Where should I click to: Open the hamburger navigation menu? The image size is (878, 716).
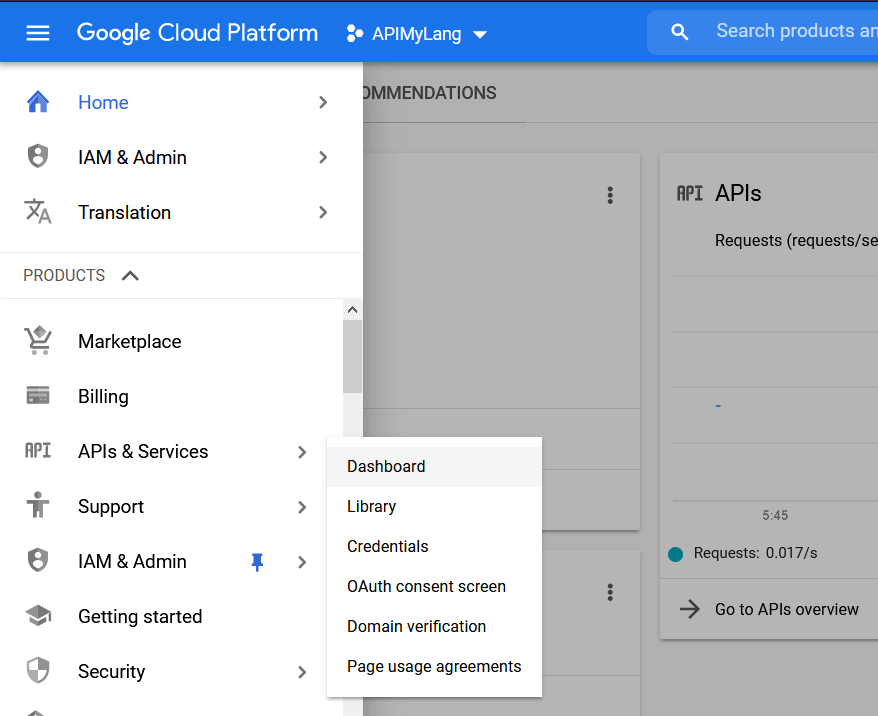38,33
